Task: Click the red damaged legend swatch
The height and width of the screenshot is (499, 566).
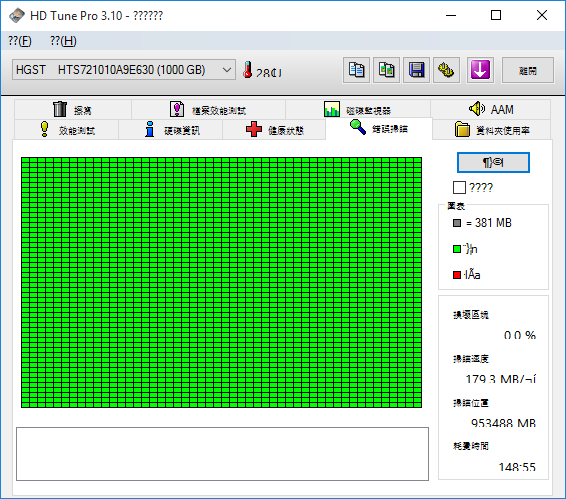Action: pyautogui.click(x=457, y=275)
